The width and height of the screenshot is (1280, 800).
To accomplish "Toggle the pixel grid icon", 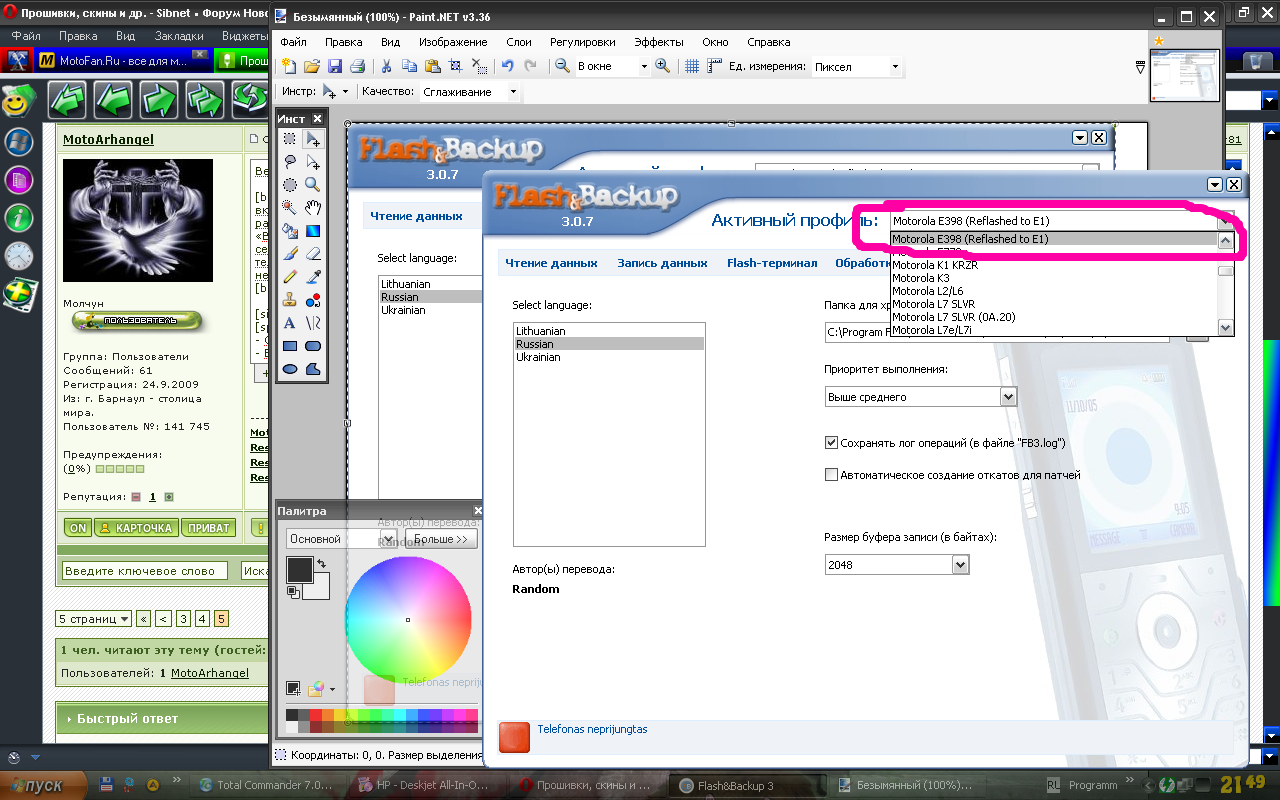I will coord(692,66).
